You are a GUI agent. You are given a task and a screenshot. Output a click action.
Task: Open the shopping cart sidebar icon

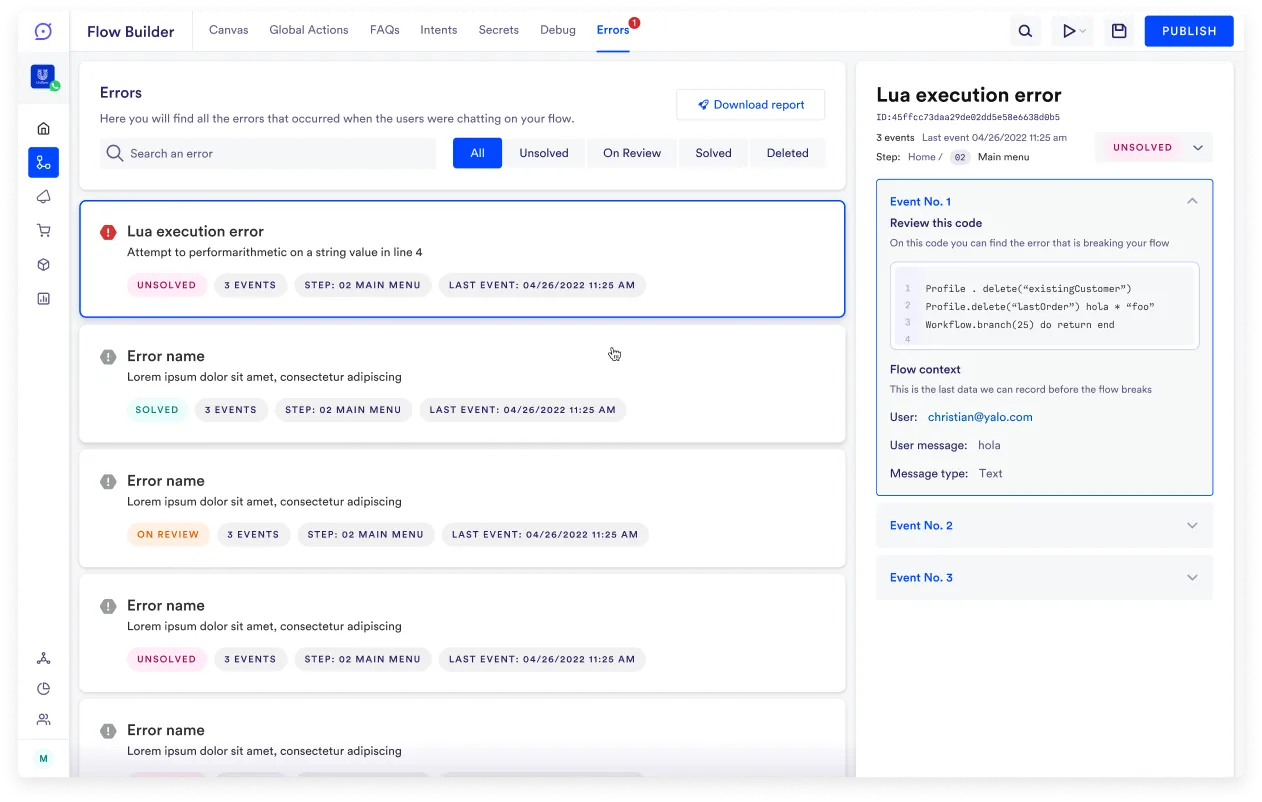point(43,231)
